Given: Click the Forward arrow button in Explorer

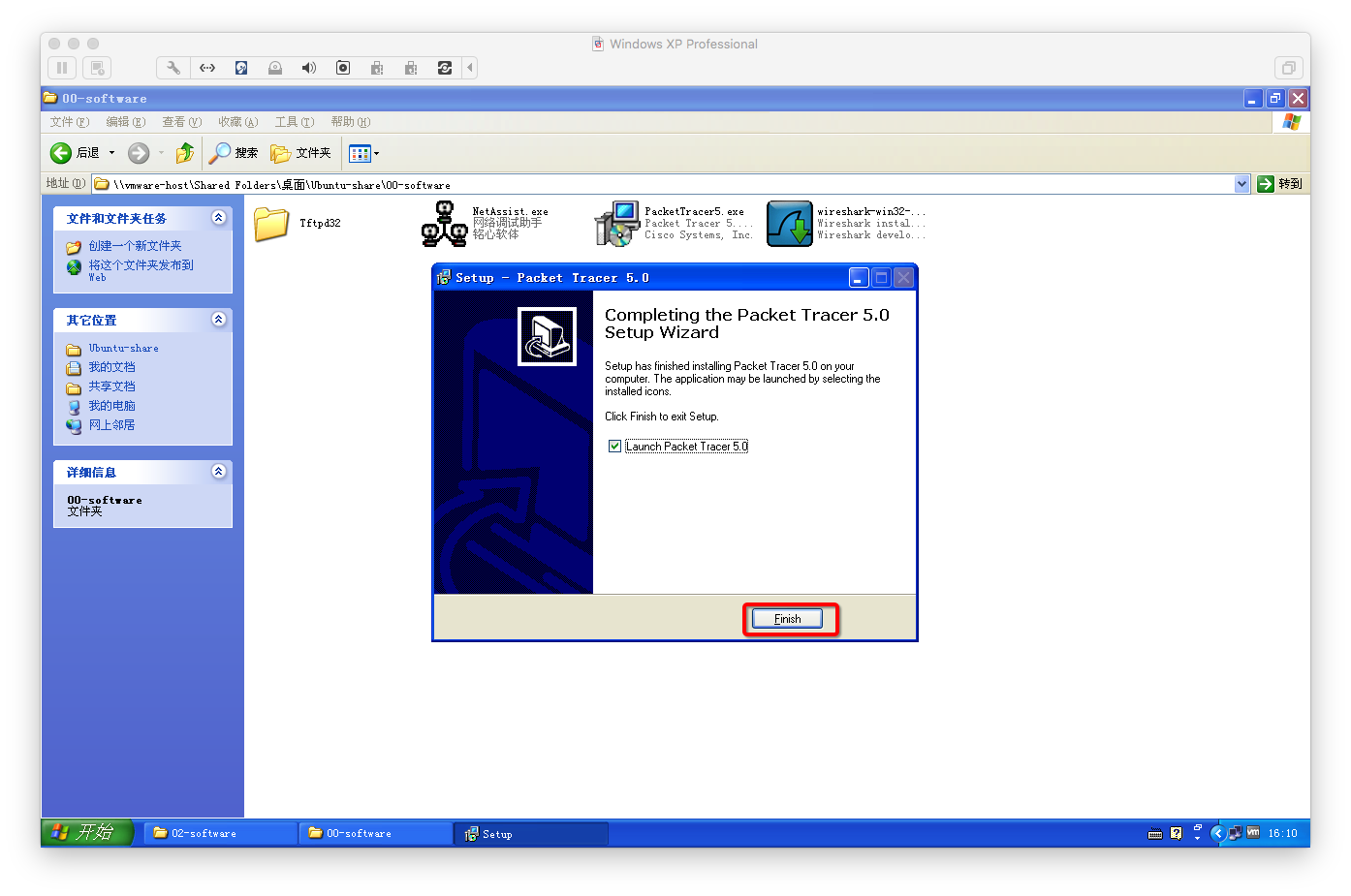Looking at the screenshot, I should pyautogui.click(x=139, y=153).
